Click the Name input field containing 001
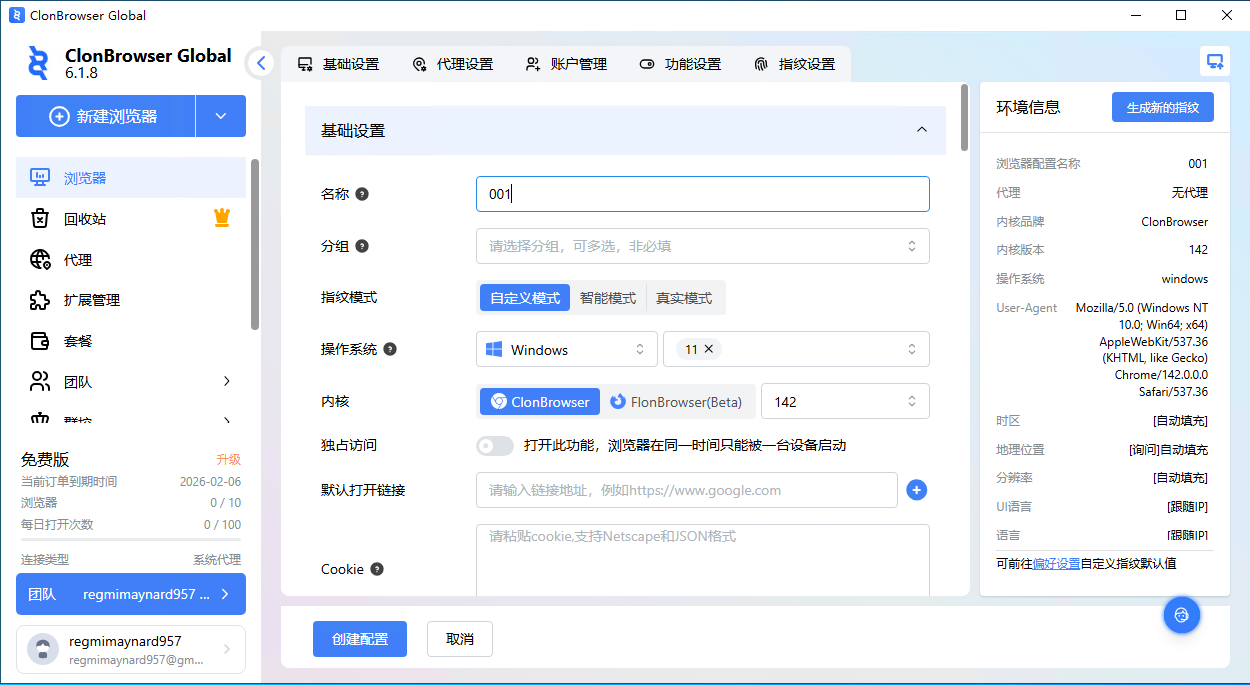Screen dimensions: 1250x685 coord(702,194)
